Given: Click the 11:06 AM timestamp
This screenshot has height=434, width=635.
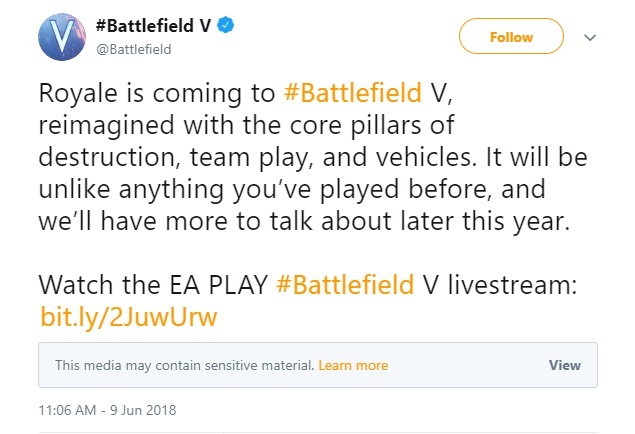Looking at the screenshot, I should coord(68,409).
